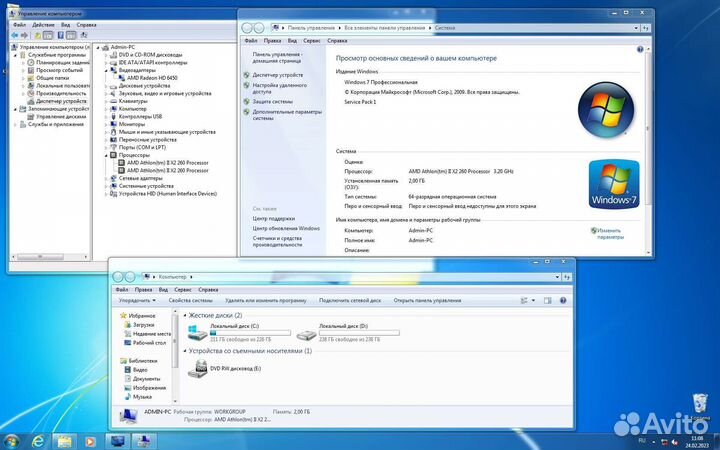Open the Видео library in Explorer sidebar

140,370
